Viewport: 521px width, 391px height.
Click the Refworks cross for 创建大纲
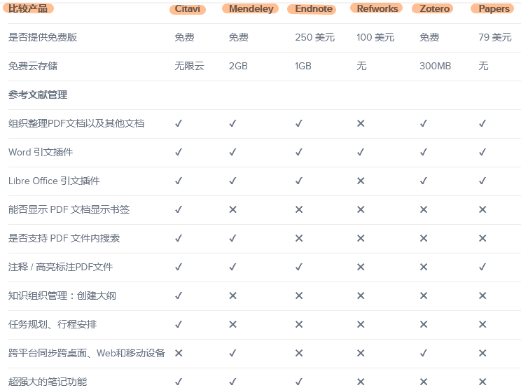tap(360, 296)
